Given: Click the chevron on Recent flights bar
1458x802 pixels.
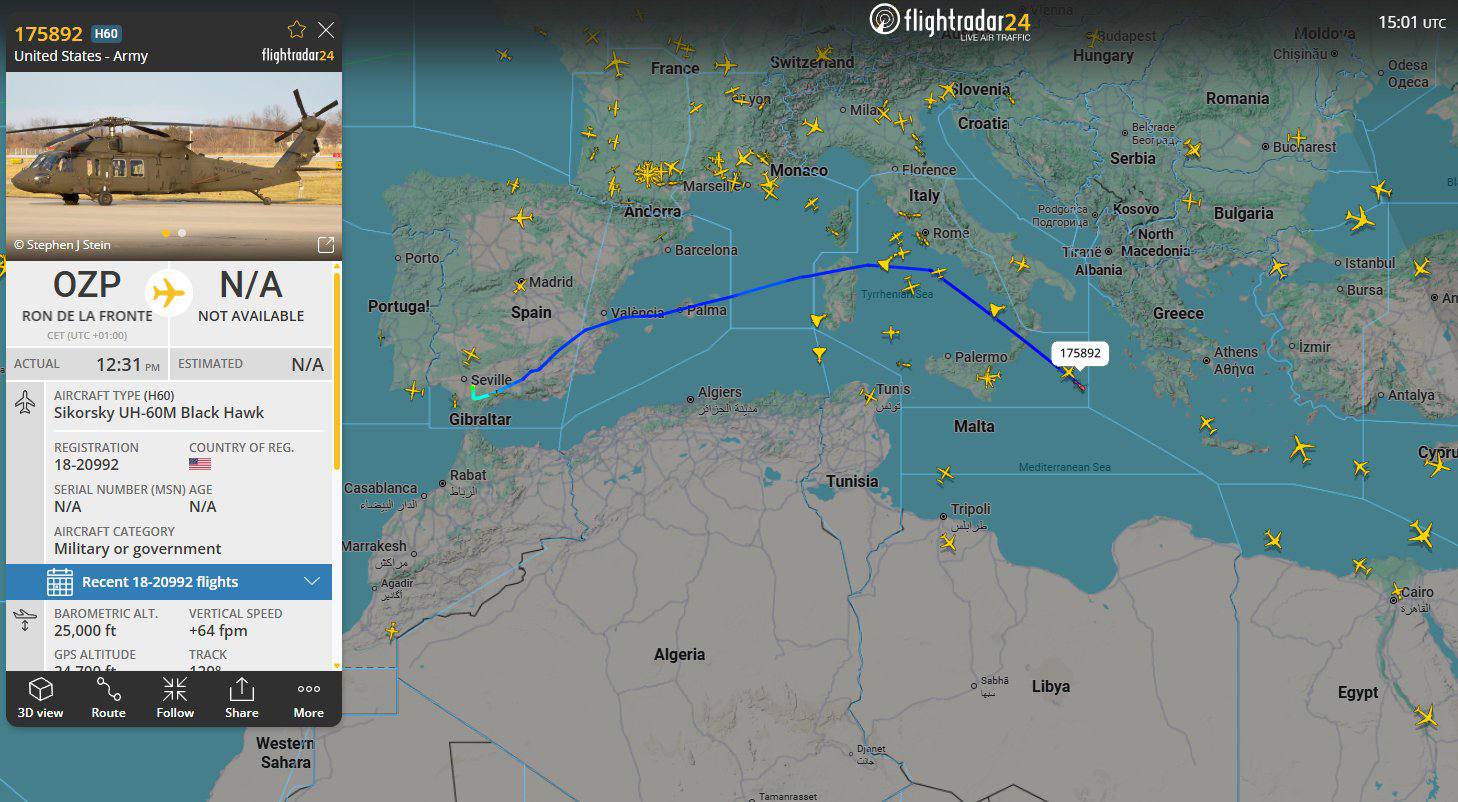Looking at the screenshot, I should (x=311, y=582).
